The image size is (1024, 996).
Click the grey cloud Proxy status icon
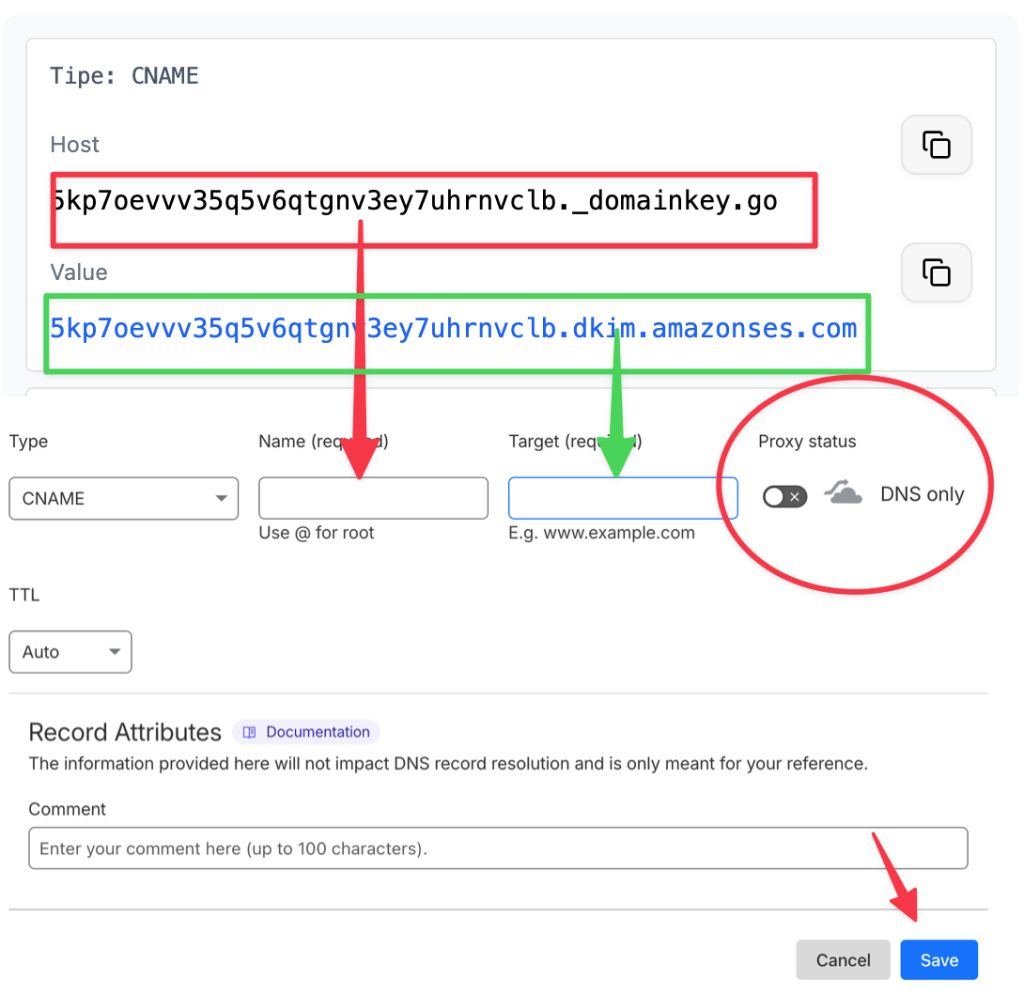[x=843, y=493]
